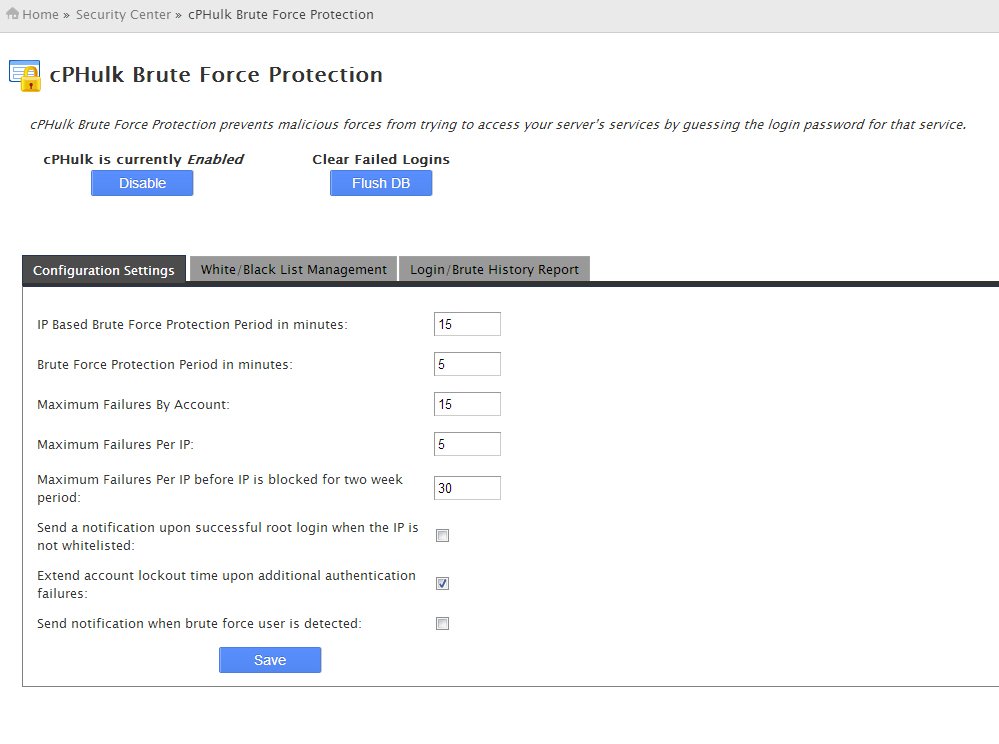Image resolution: width=999 pixels, height=744 pixels.
Task: Click the Flush DB button
Action: click(381, 183)
